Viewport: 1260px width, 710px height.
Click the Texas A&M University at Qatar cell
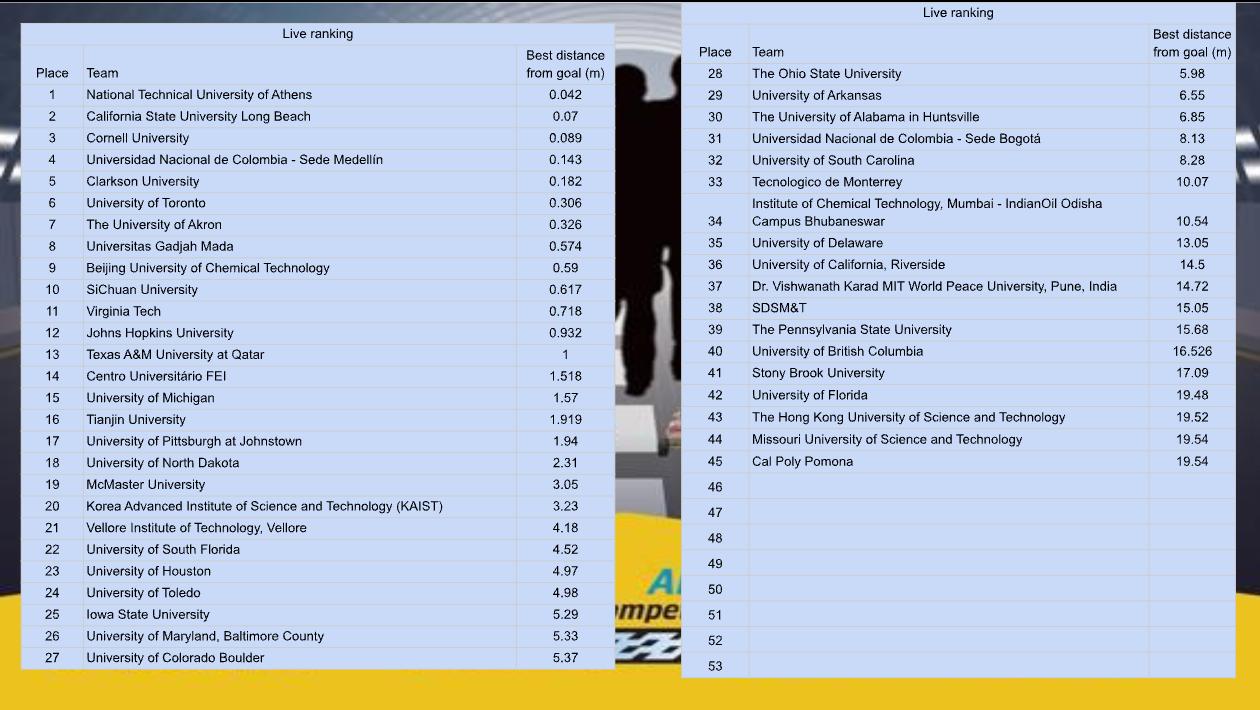(x=175, y=355)
